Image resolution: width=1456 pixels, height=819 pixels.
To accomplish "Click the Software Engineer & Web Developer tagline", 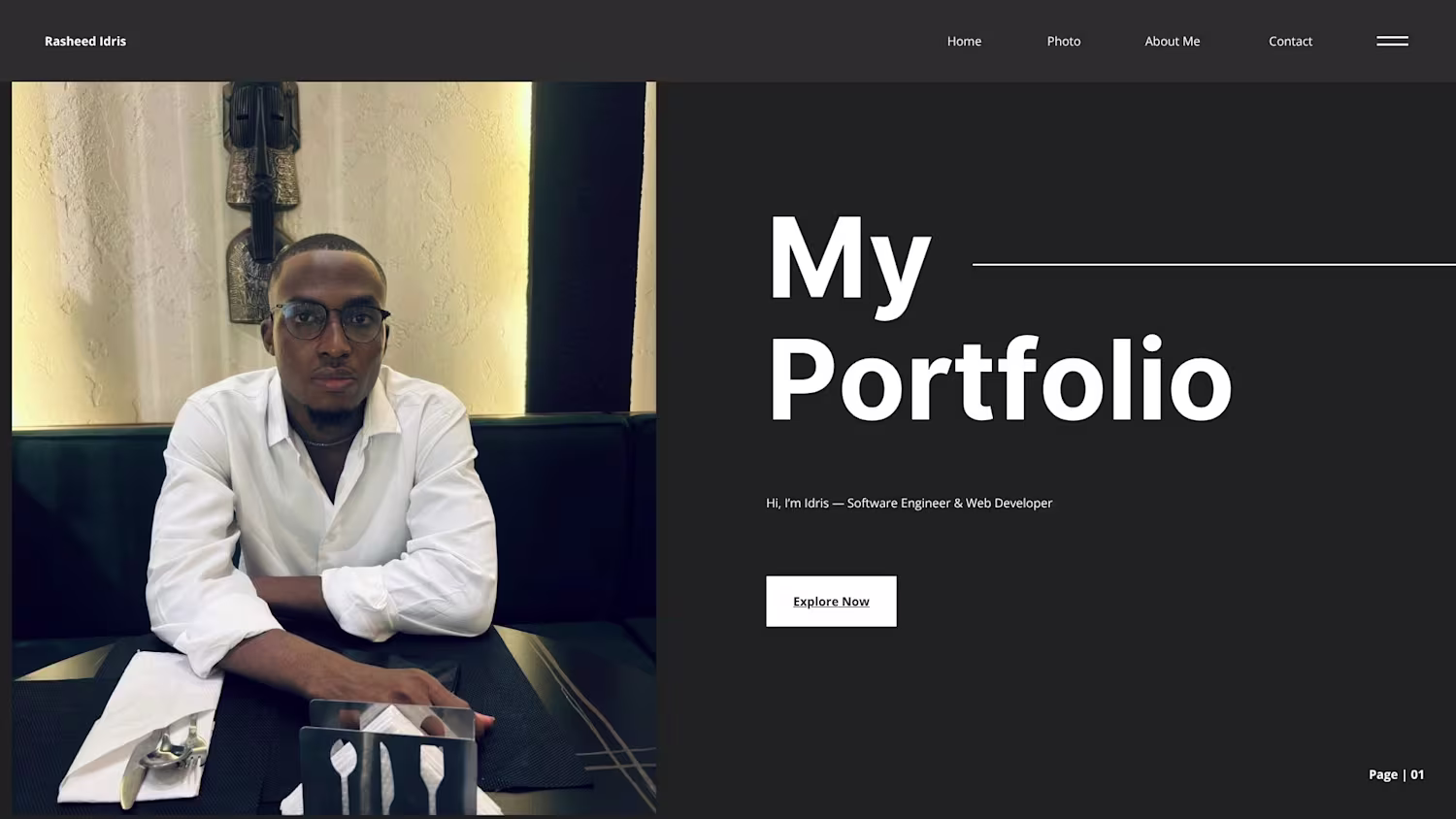I will pyautogui.click(x=909, y=503).
